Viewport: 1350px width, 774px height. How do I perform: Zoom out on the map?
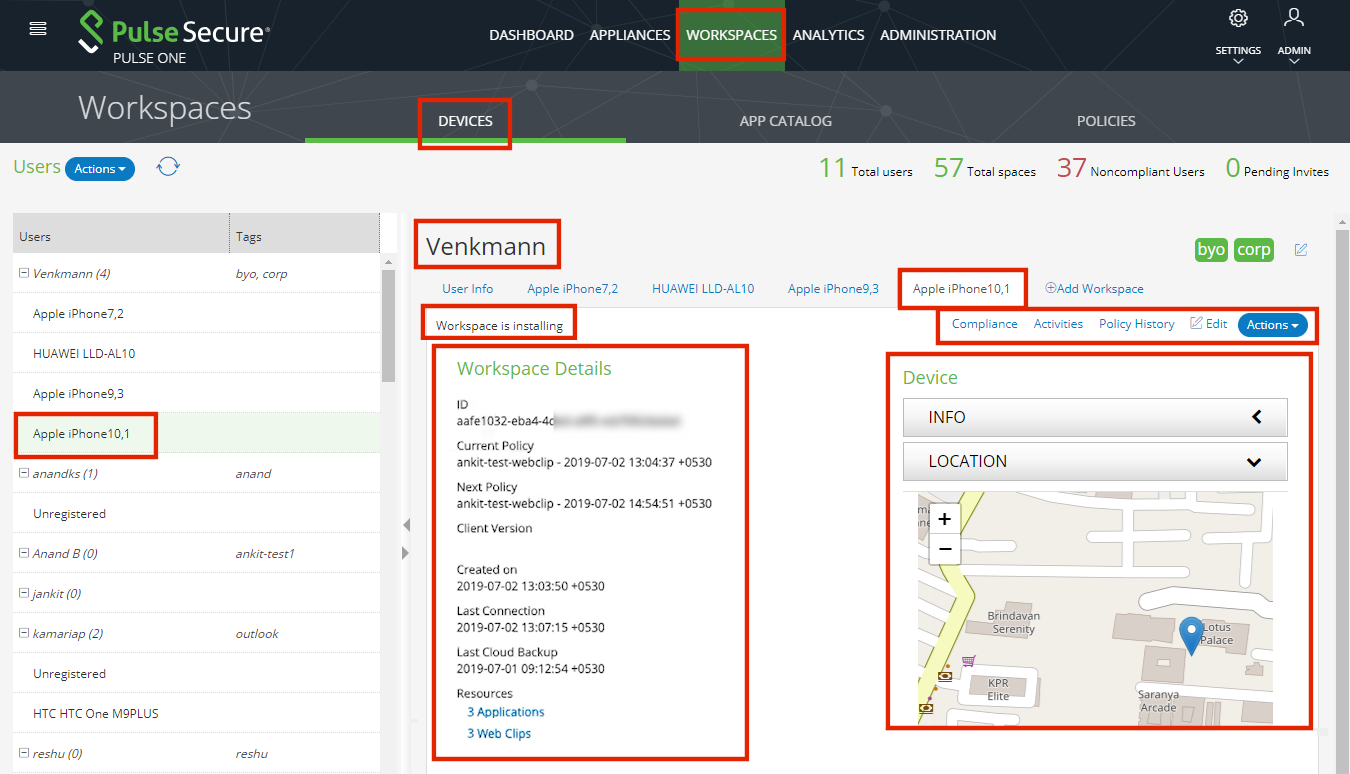[x=945, y=549]
